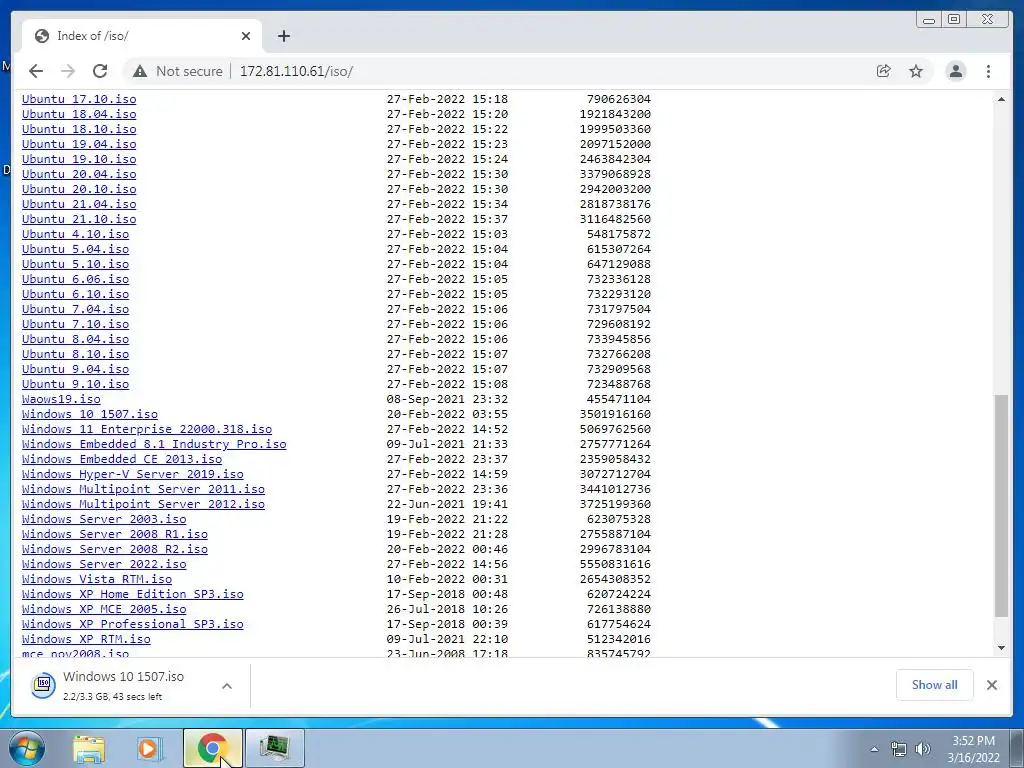Screen dimensions: 1024x768
Task: Open the Waows19.iso link
Action: click(x=61, y=400)
